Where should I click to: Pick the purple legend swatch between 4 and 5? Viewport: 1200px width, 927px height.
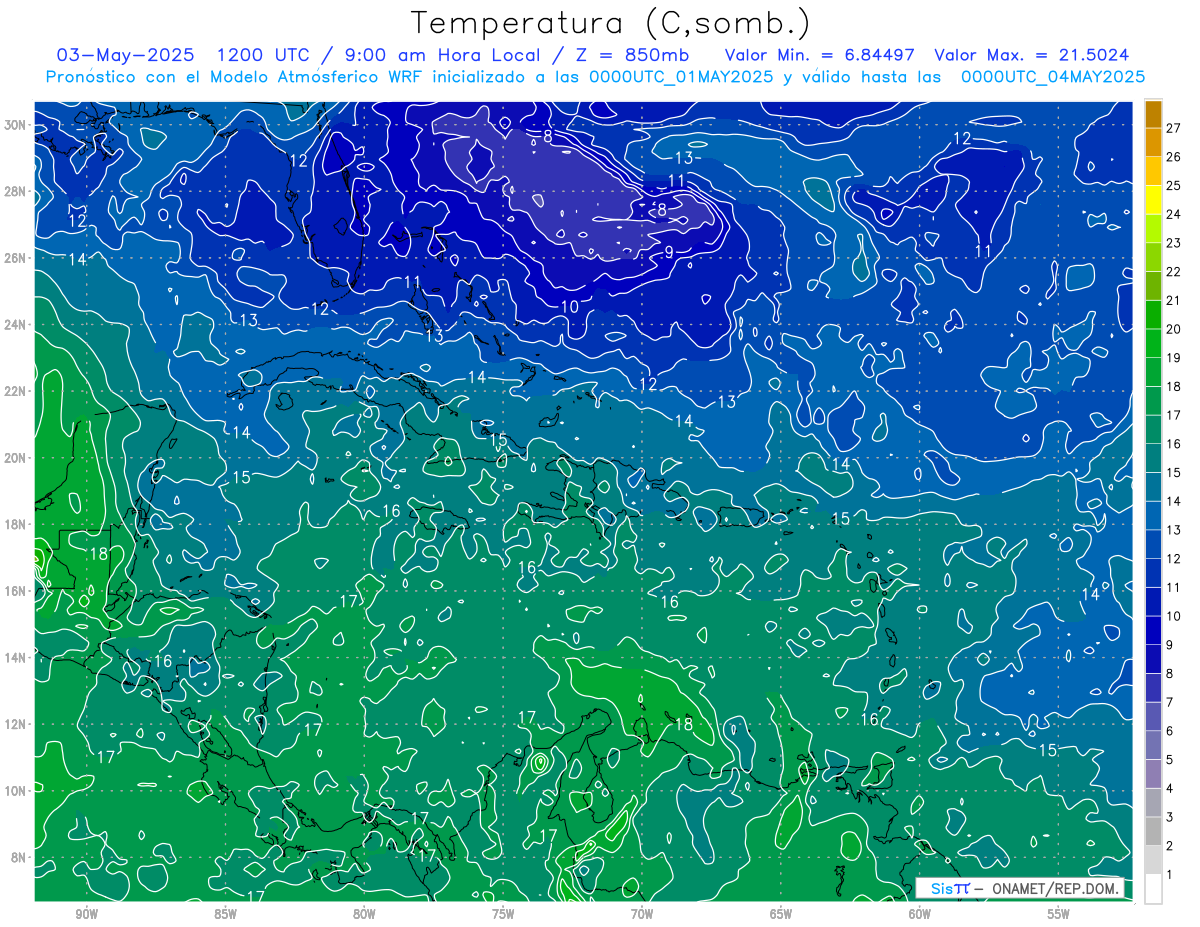1153,774
